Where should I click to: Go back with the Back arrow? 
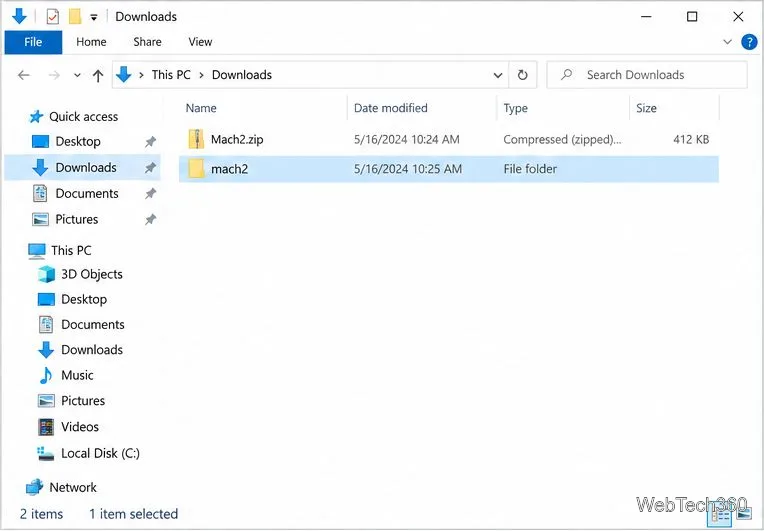click(x=24, y=75)
